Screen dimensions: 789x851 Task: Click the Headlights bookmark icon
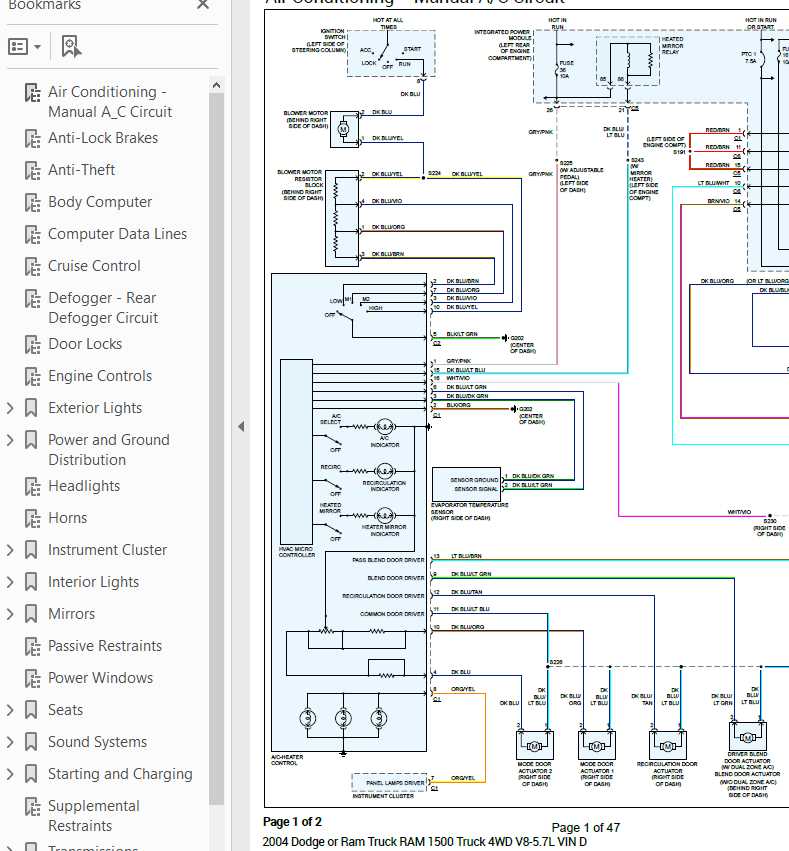click(x=33, y=487)
